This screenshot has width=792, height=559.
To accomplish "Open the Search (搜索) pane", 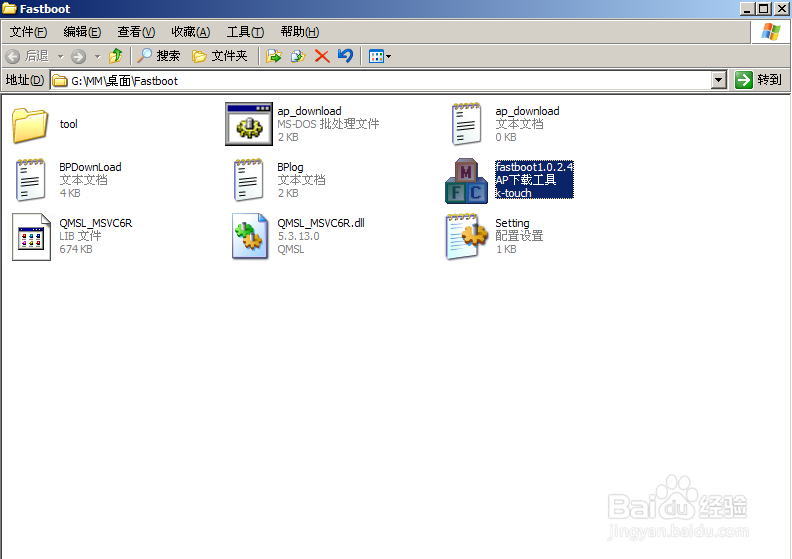I will click(159, 56).
